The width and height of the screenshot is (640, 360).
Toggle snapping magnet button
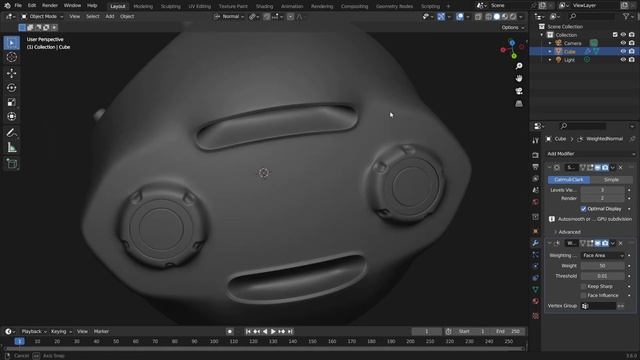tap(267, 17)
